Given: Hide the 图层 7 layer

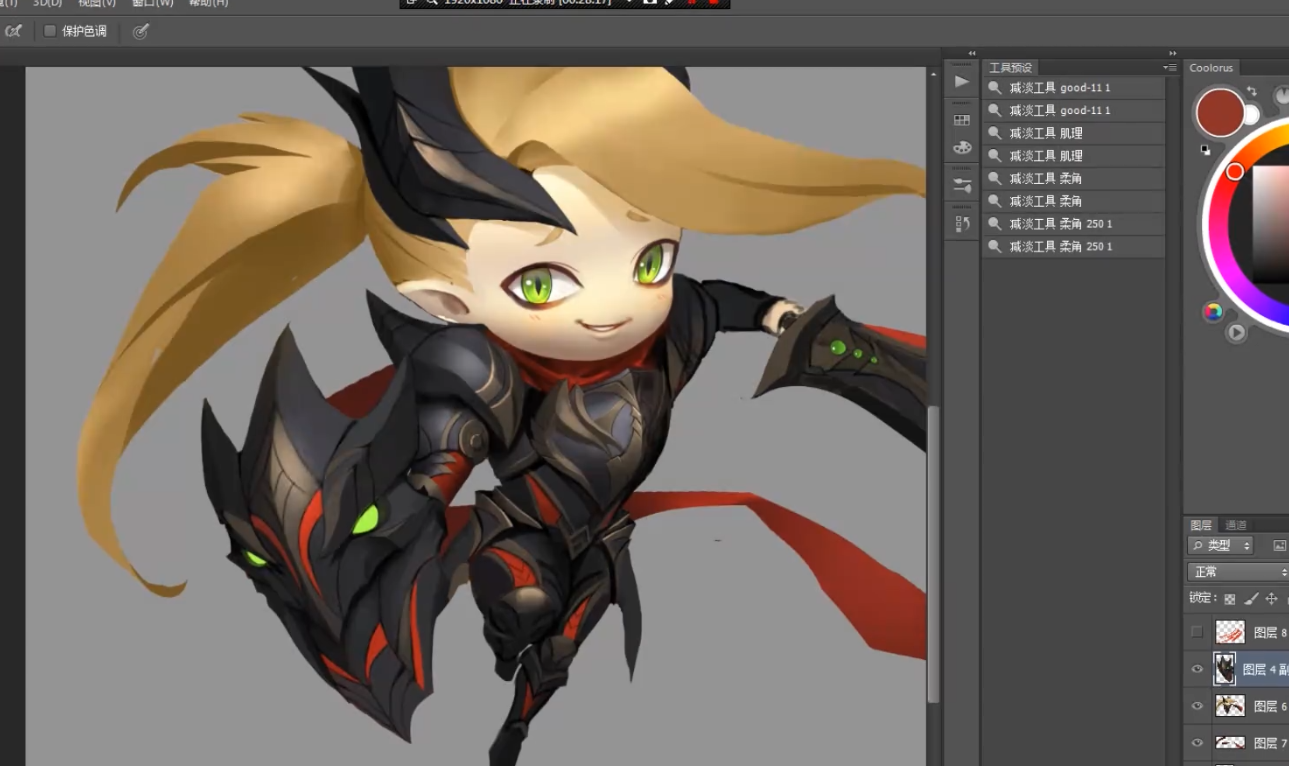Looking at the screenshot, I should (x=1197, y=743).
